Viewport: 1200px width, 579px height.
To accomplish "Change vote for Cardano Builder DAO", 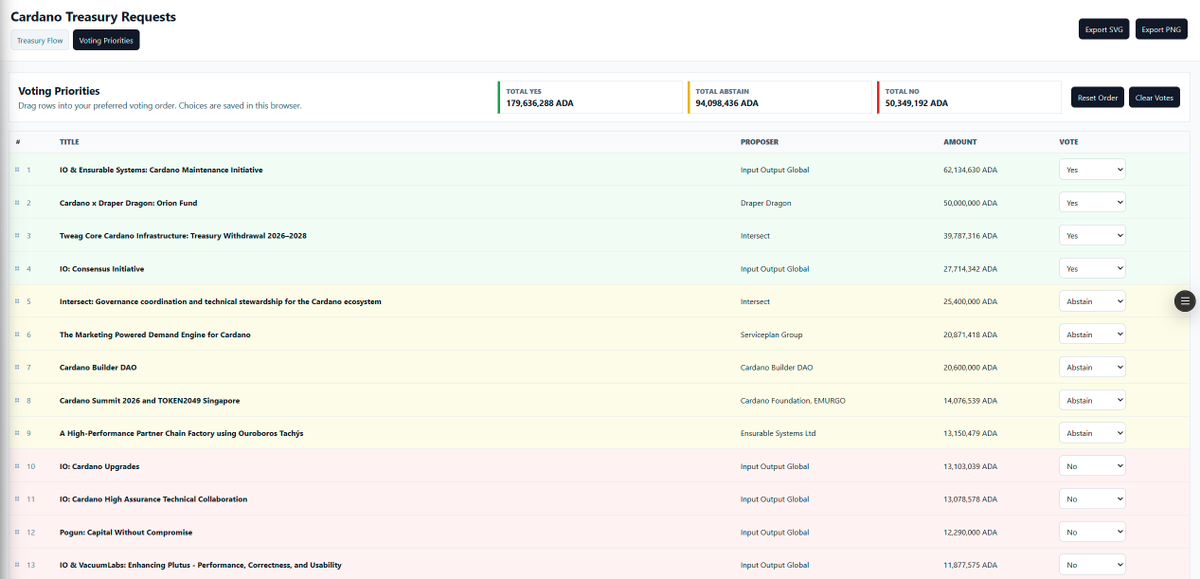I will pyautogui.click(x=1092, y=367).
